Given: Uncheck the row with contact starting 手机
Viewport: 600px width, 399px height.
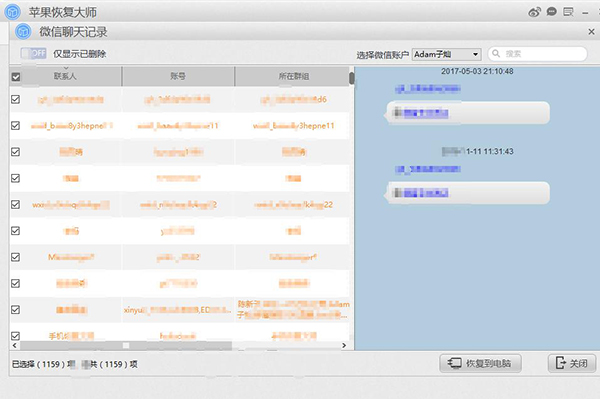Looking at the screenshot, I should [15, 336].
